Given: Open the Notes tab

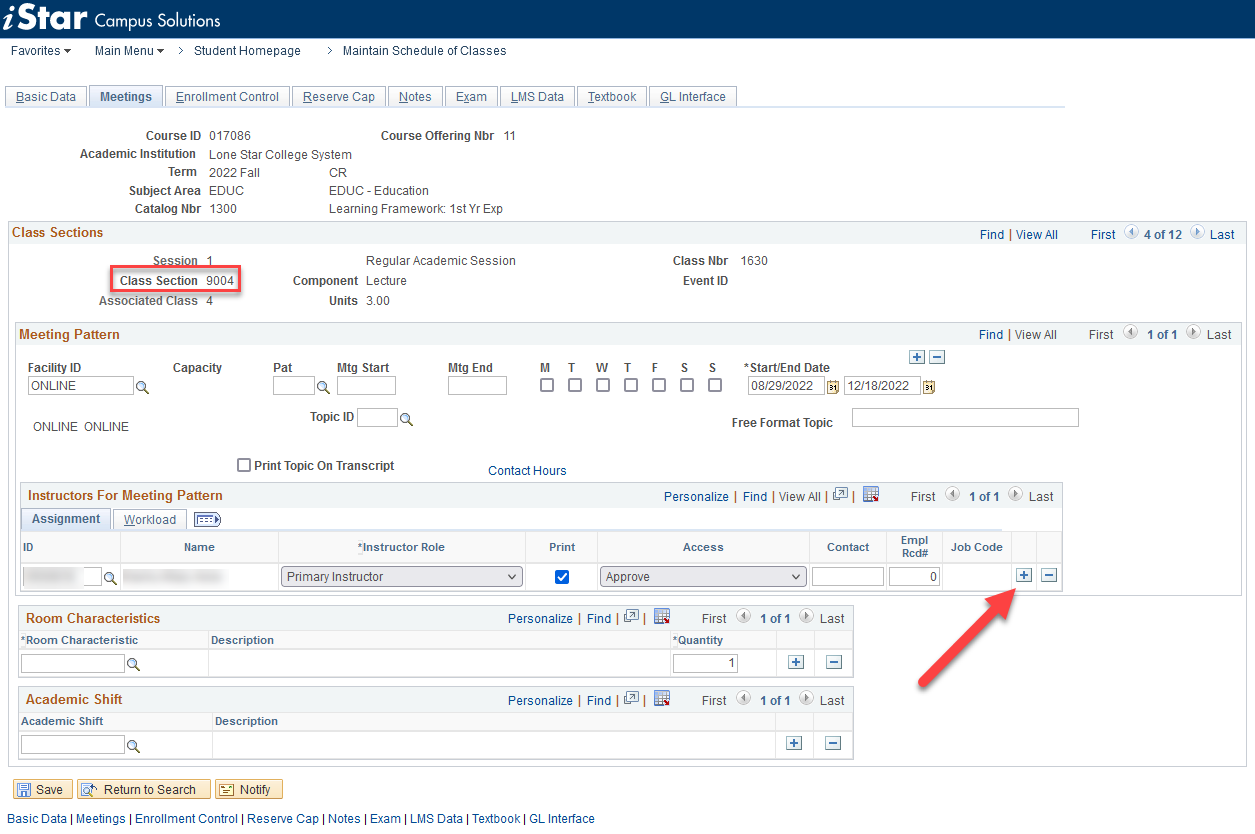Looking at the screenshot, I should (415, 97).
